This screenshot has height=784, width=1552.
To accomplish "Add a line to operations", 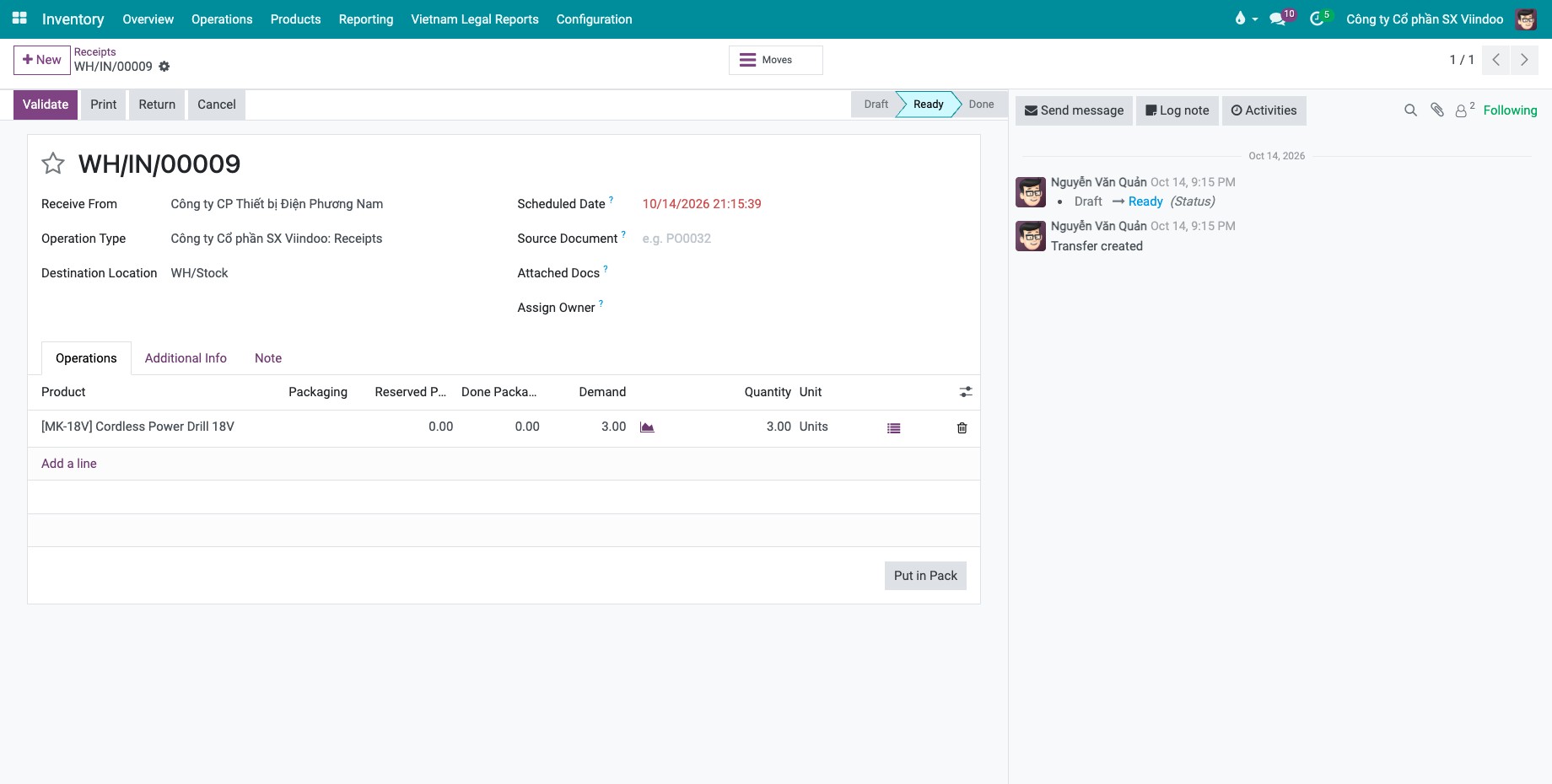I will coord(69,464).
